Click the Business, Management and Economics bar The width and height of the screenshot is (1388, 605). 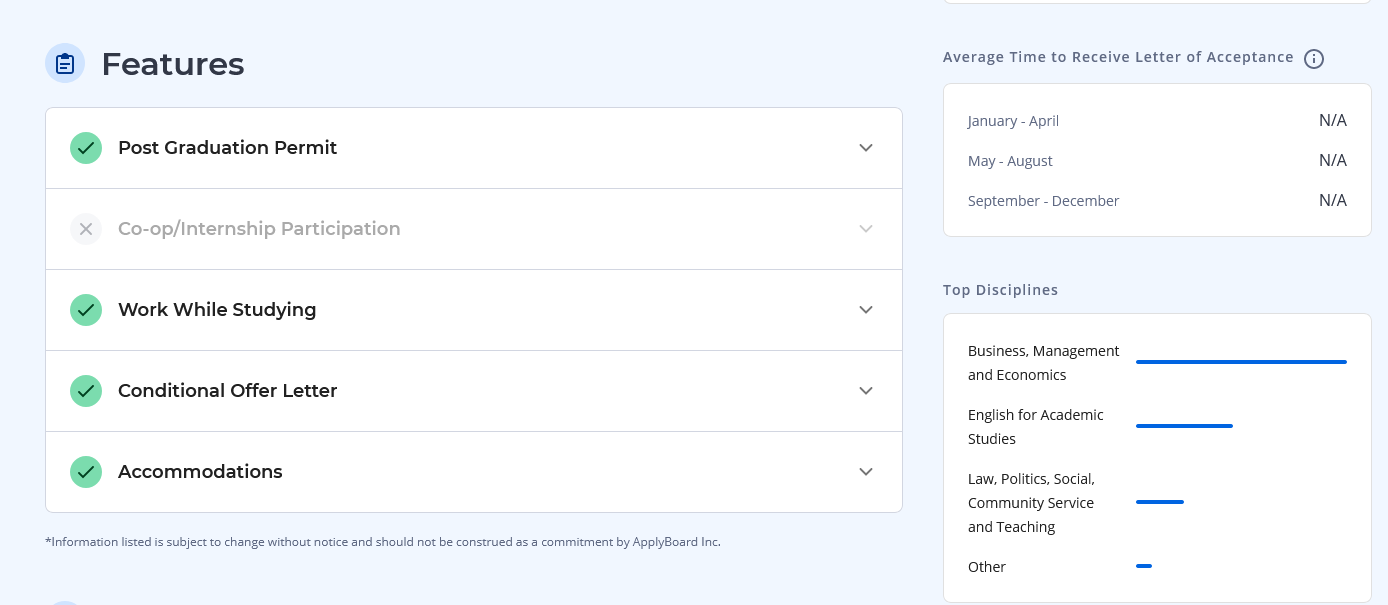pos(1241,362)
